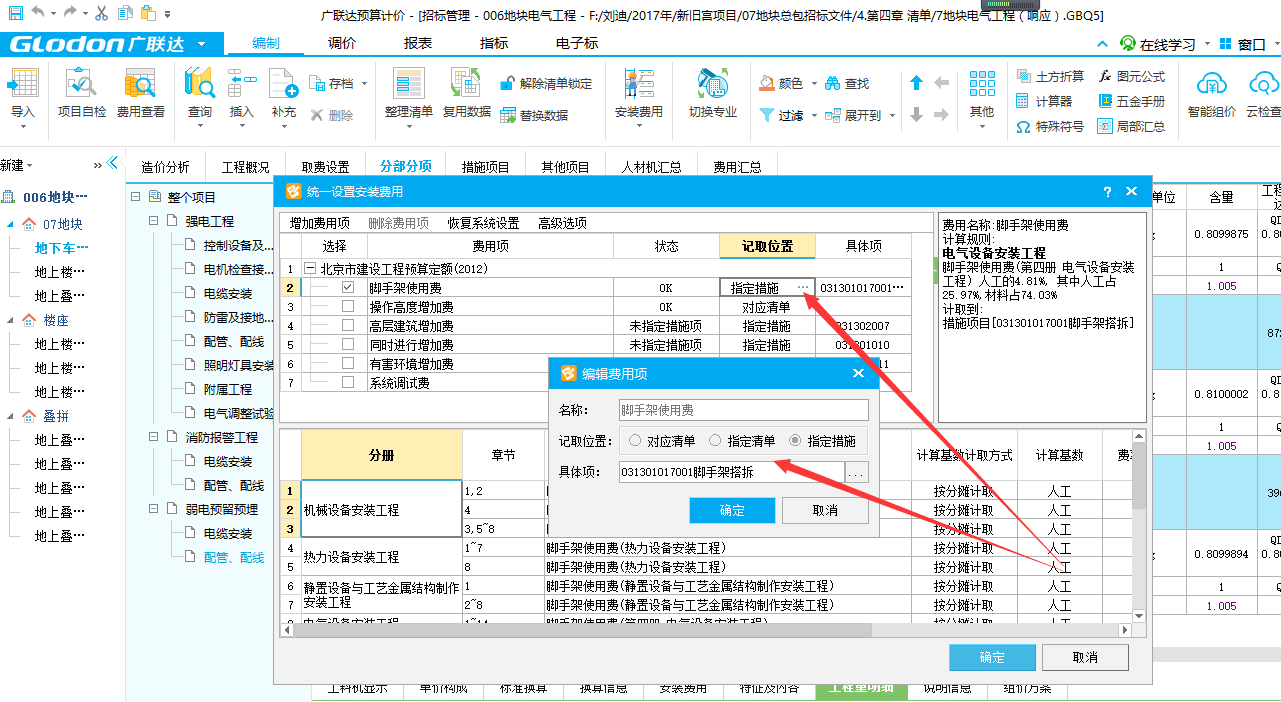Open the 新建 dropdown
1281x702 pixels.
17,165
